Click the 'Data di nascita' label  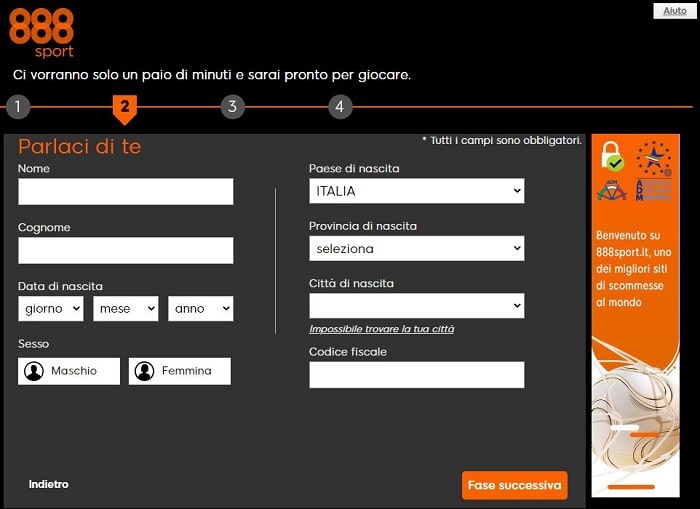pyautogui.click(x=60, y=286)
